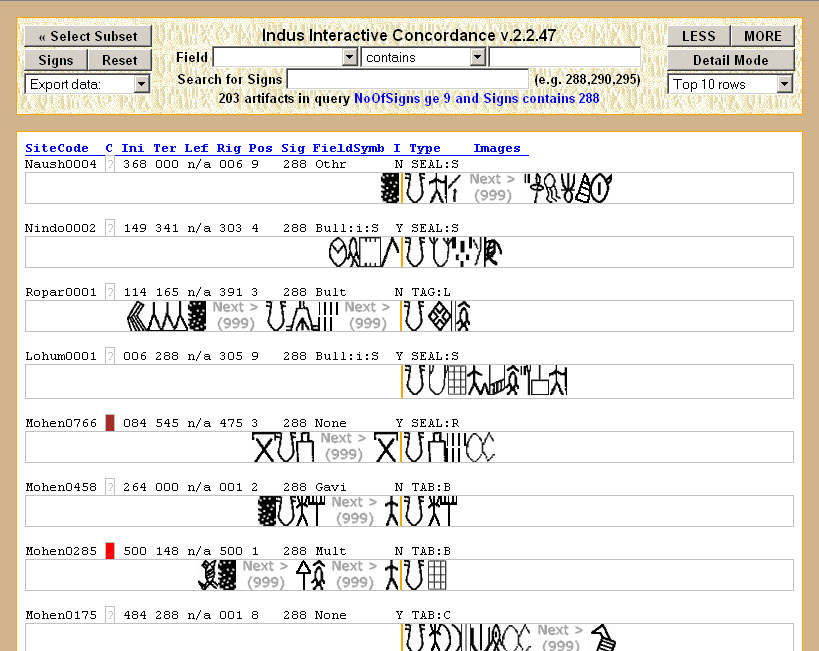The height and width of the screenshot is (651, 819).
Task: Open the Signs panel button
Action: click(x=55, y=60)
